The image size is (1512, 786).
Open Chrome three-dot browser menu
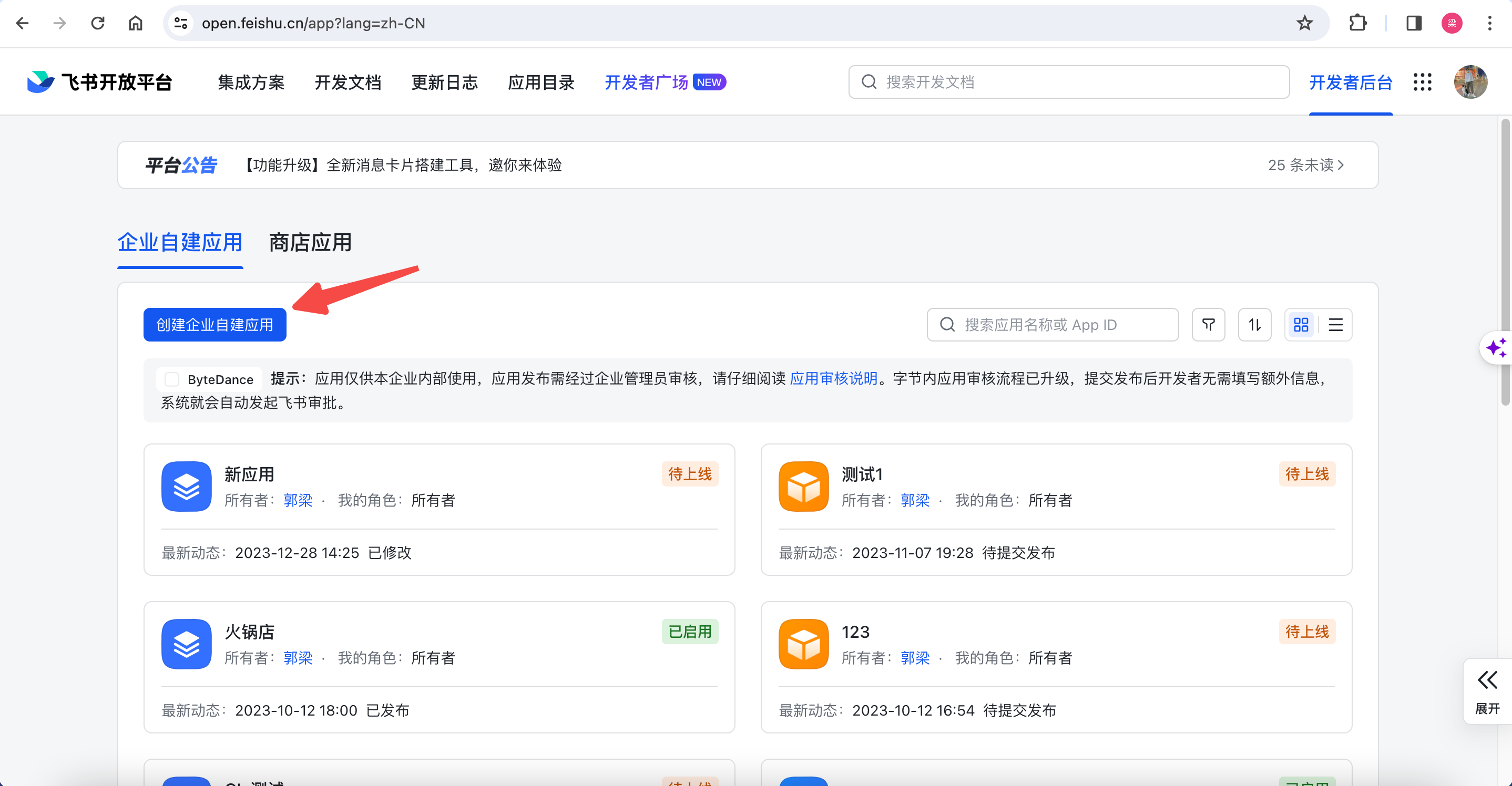coord(1489,23)
